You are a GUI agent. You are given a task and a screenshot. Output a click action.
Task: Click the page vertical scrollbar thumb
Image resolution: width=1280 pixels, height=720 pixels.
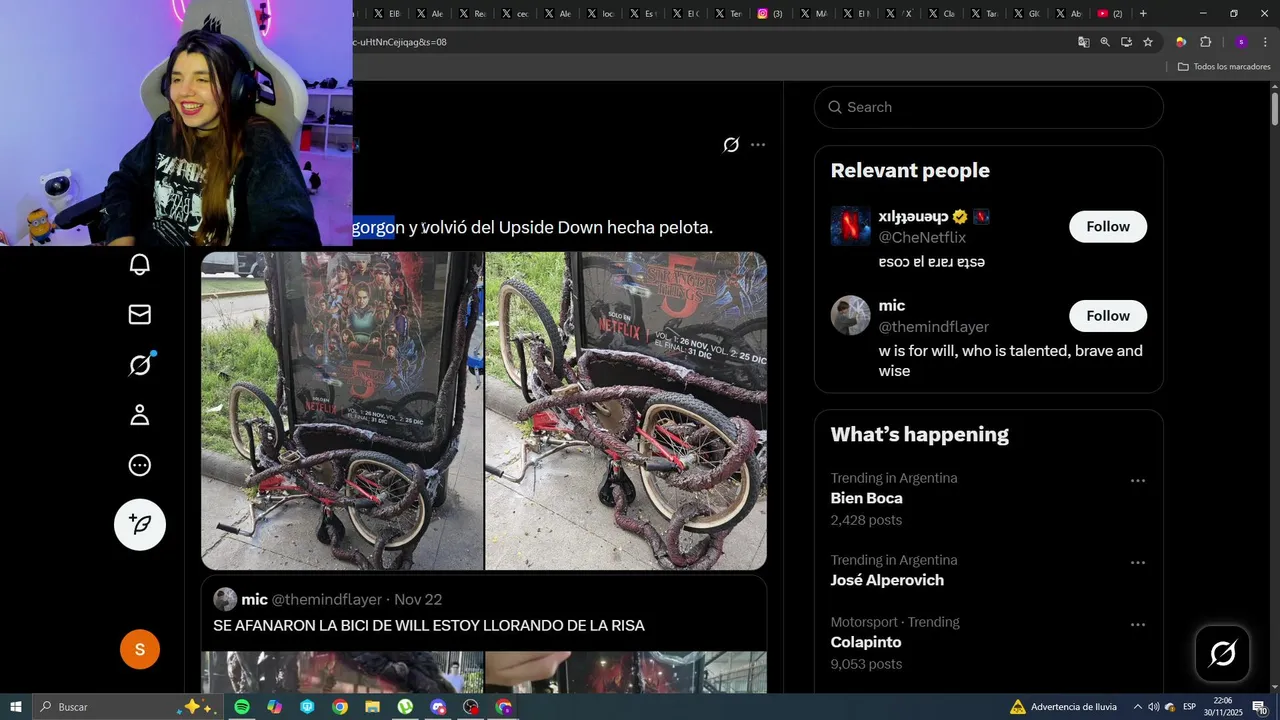pos(1275,108)
